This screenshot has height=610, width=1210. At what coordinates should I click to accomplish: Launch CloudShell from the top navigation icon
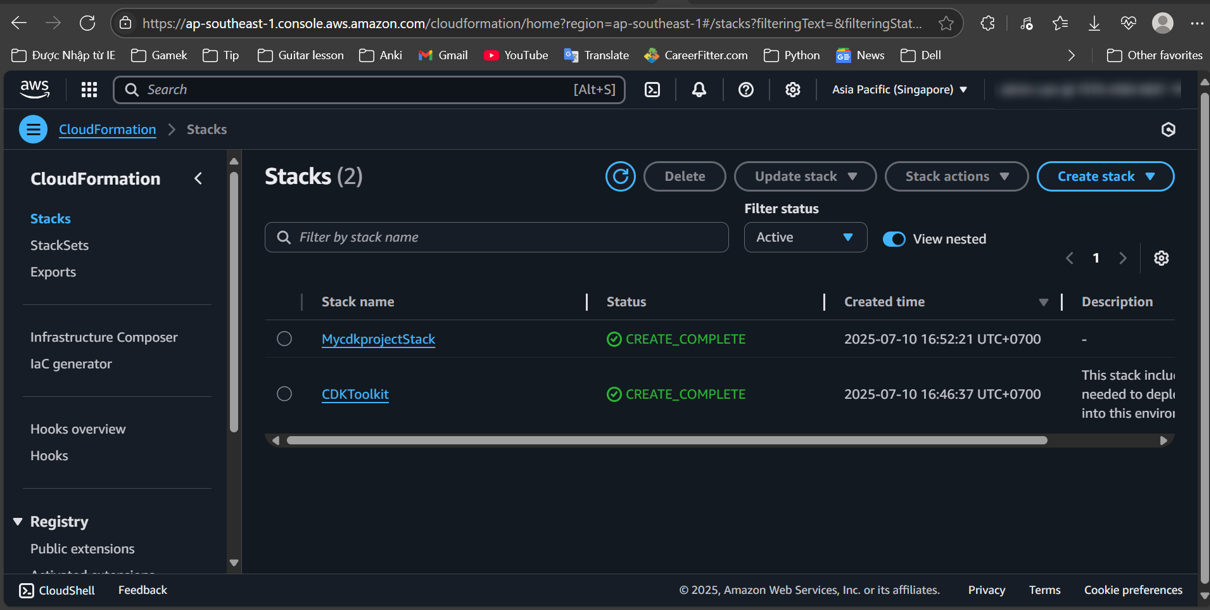point(652,89)
